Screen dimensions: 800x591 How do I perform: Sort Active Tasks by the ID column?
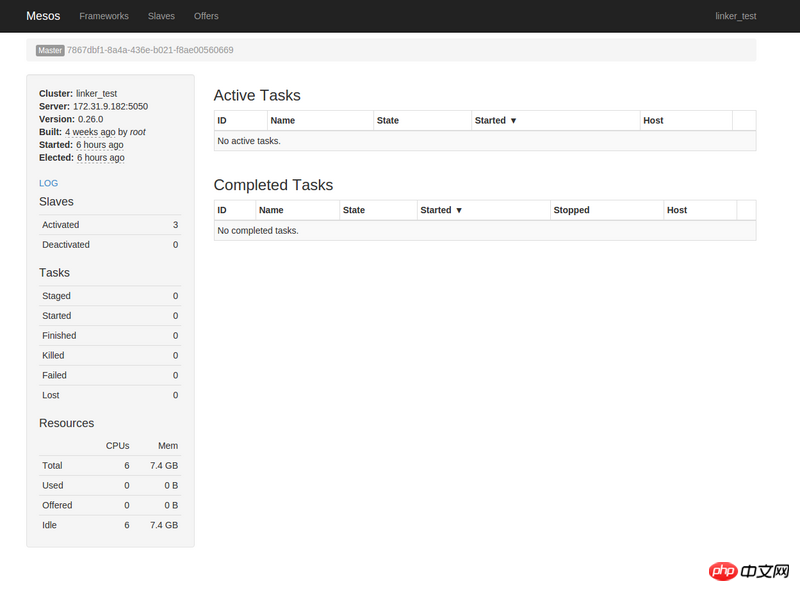222,120
